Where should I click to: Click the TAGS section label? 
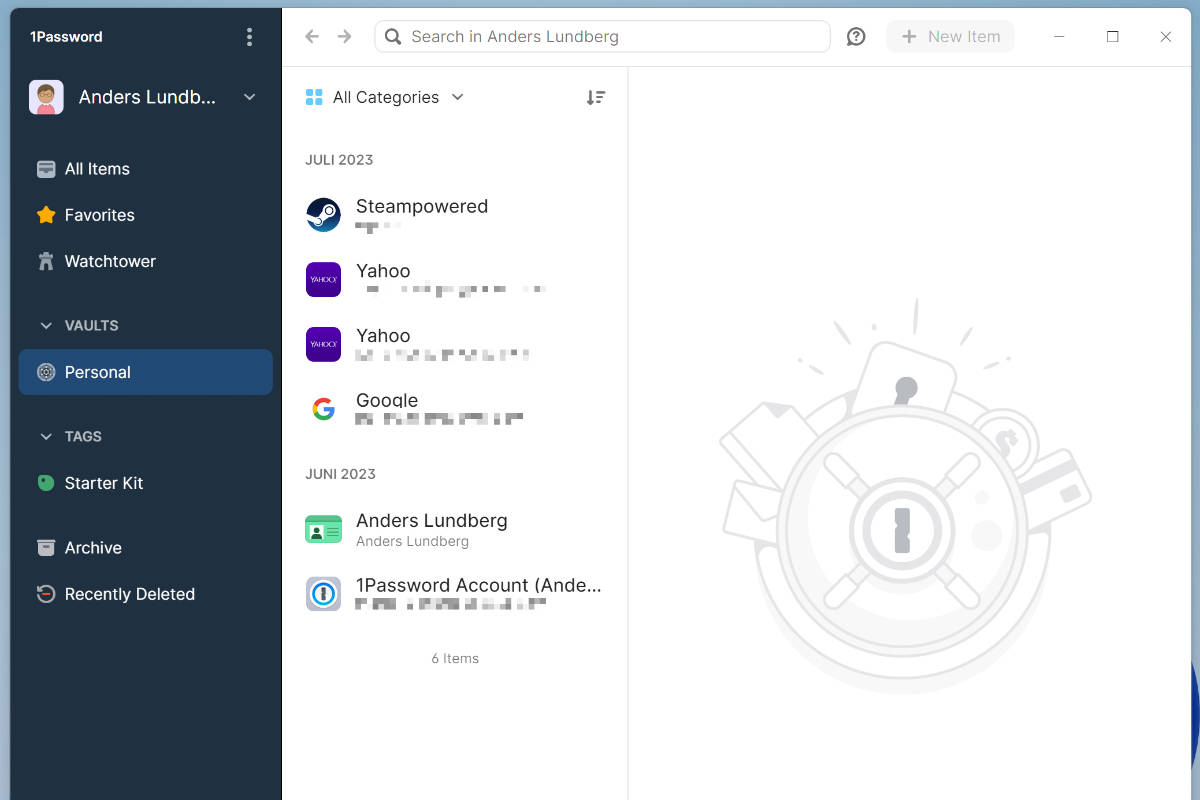[x=83, y=437]
